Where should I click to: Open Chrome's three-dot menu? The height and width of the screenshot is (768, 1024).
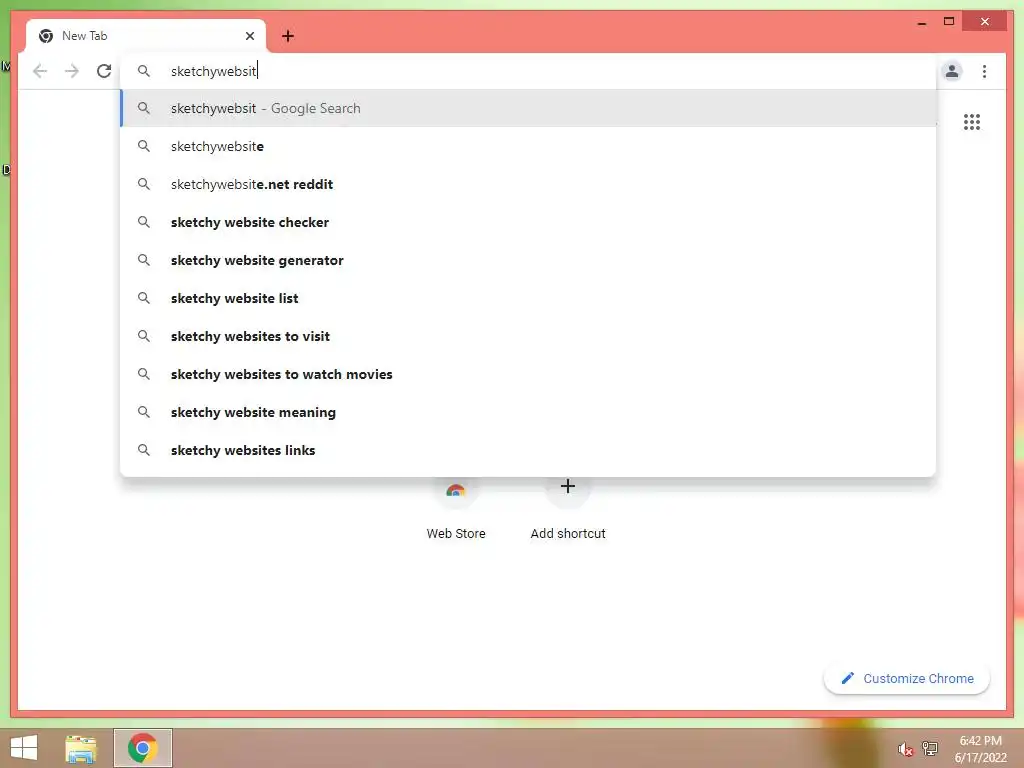tap(984, 71)
